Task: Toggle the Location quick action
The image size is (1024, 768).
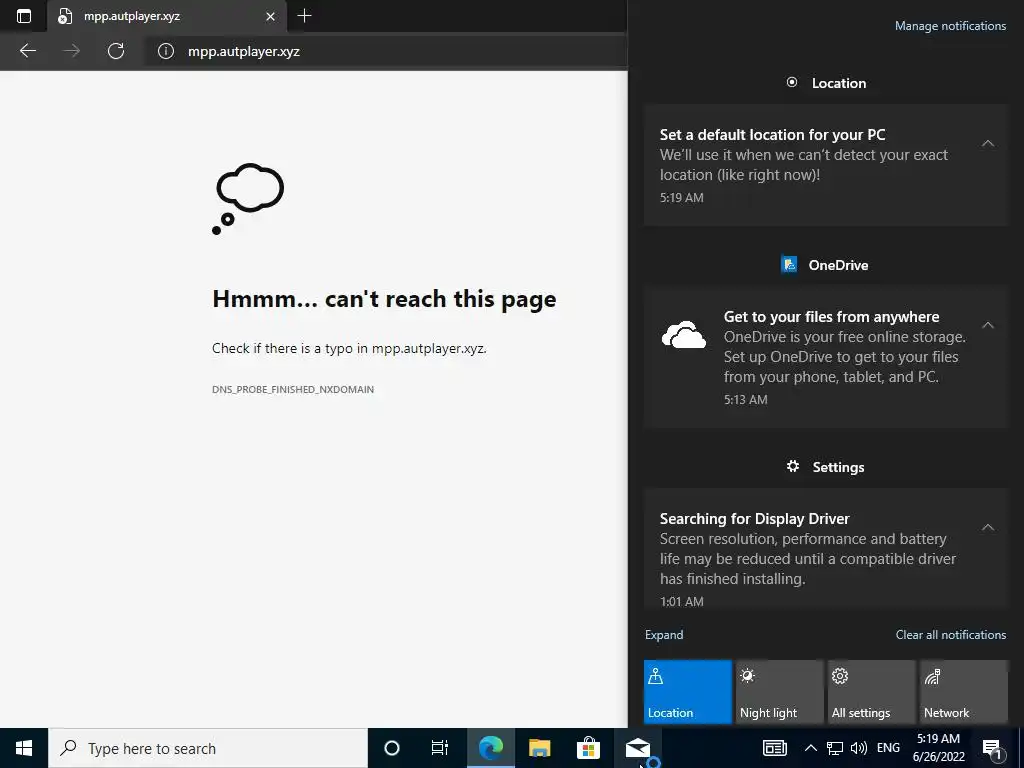Action: point(688,692)
